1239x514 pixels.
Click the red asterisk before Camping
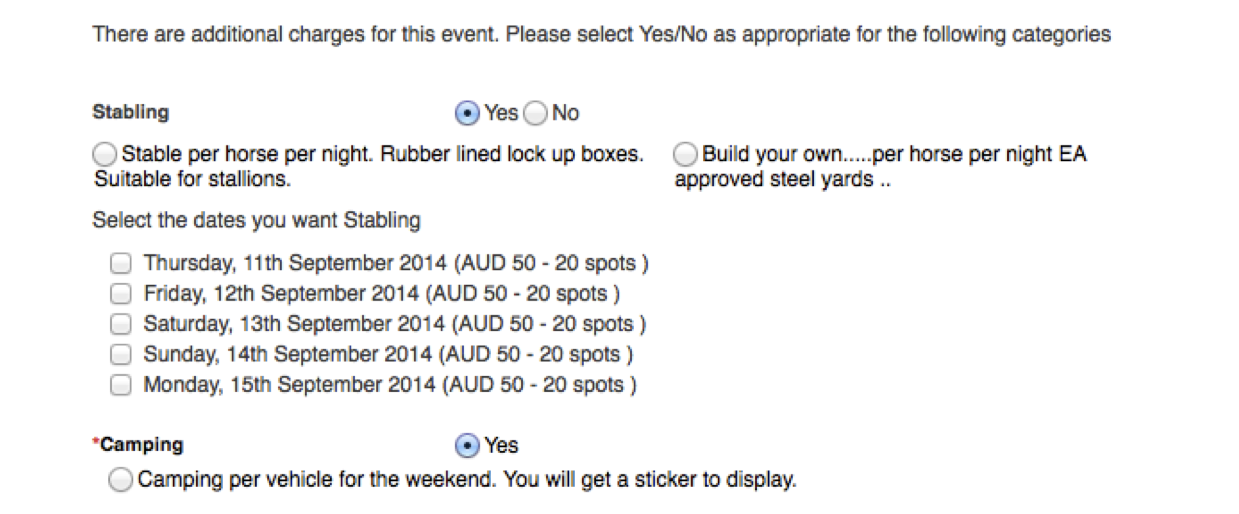pos(96,443)
